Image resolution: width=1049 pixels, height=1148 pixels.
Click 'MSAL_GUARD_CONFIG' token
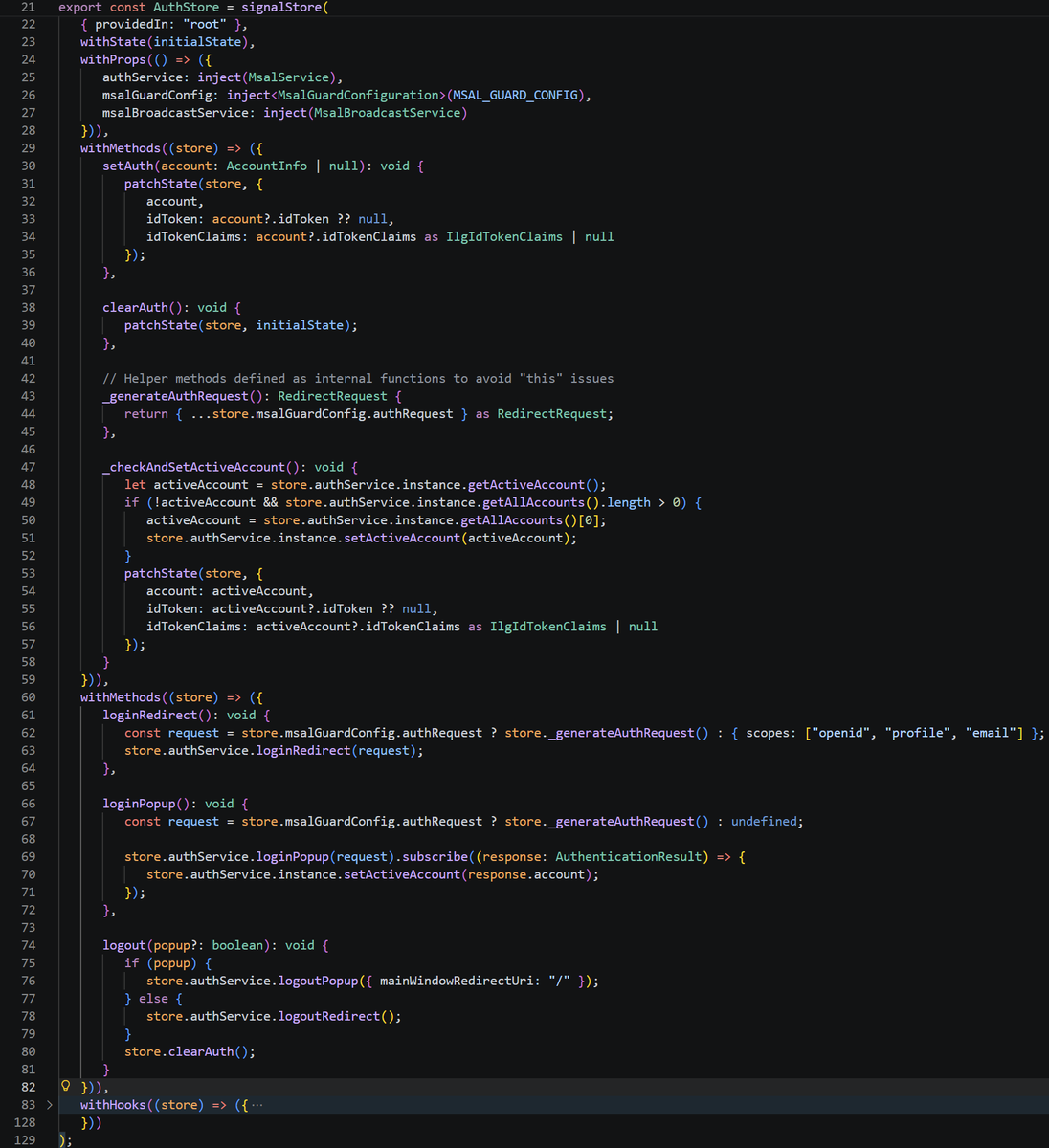tap(515, 95)
